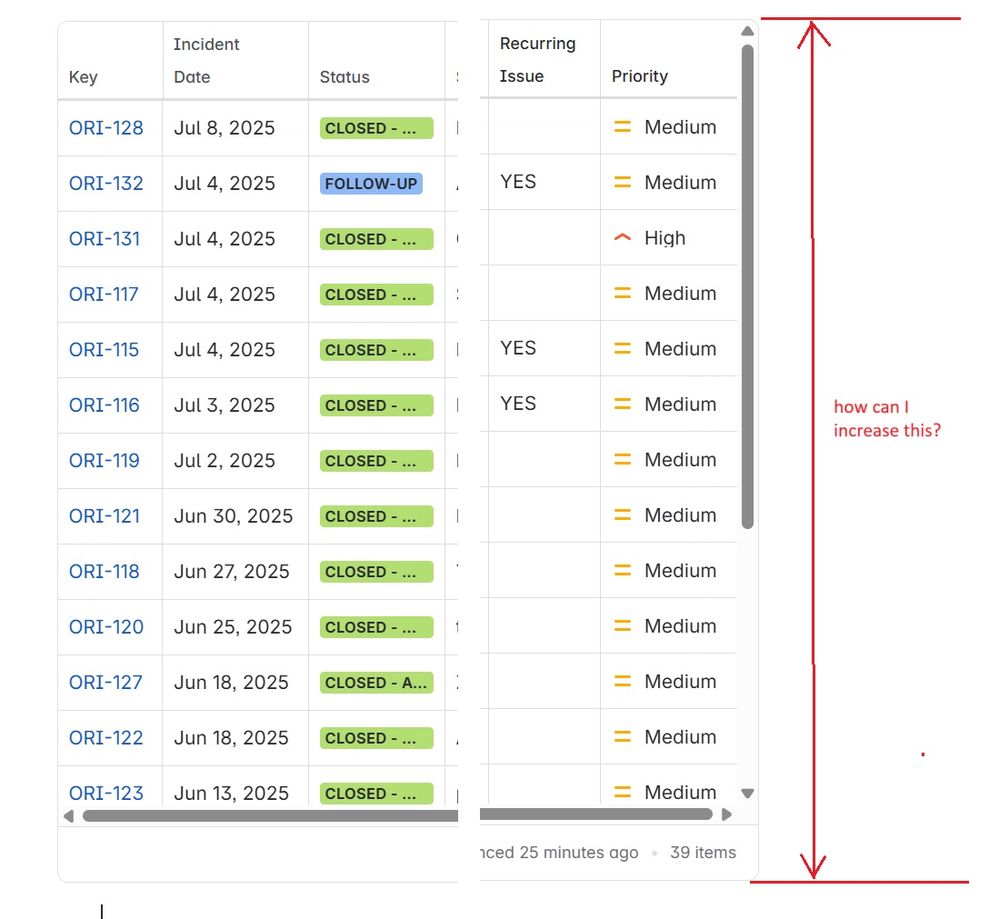Image resolution: width=999 pixels, height=919 pixels.
Task: Click the horizontal scrollbar thumb below the table
Action: tap(270, 816)
